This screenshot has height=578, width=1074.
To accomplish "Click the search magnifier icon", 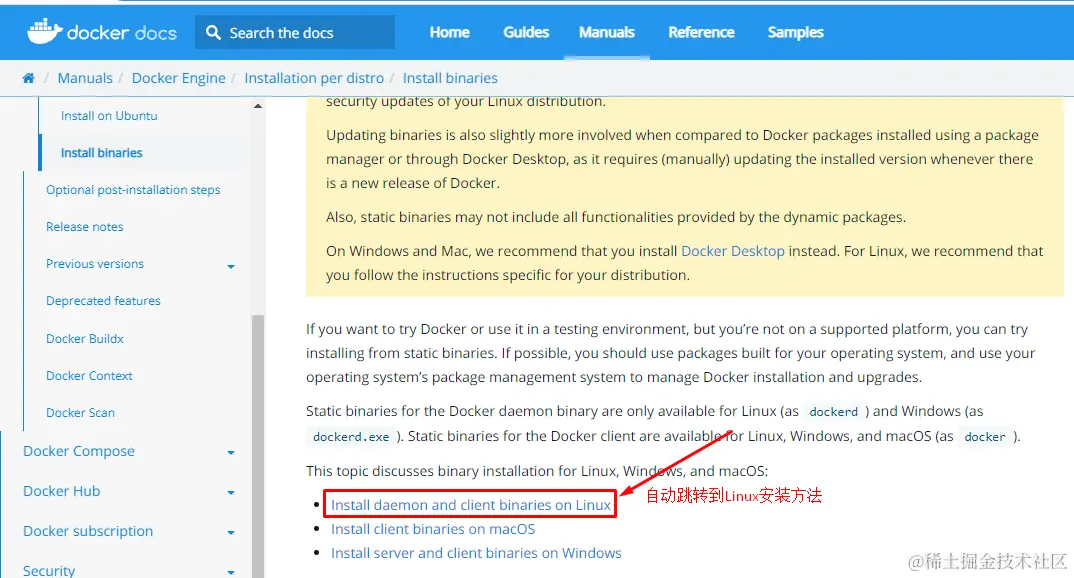I will tap(214, 32).
